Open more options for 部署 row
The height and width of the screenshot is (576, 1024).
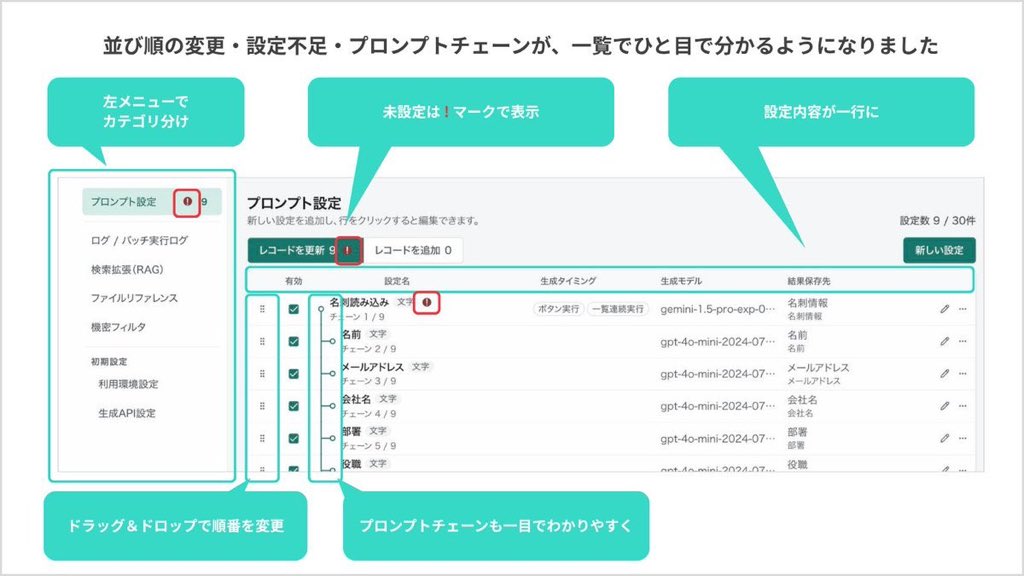pos(963,438)
